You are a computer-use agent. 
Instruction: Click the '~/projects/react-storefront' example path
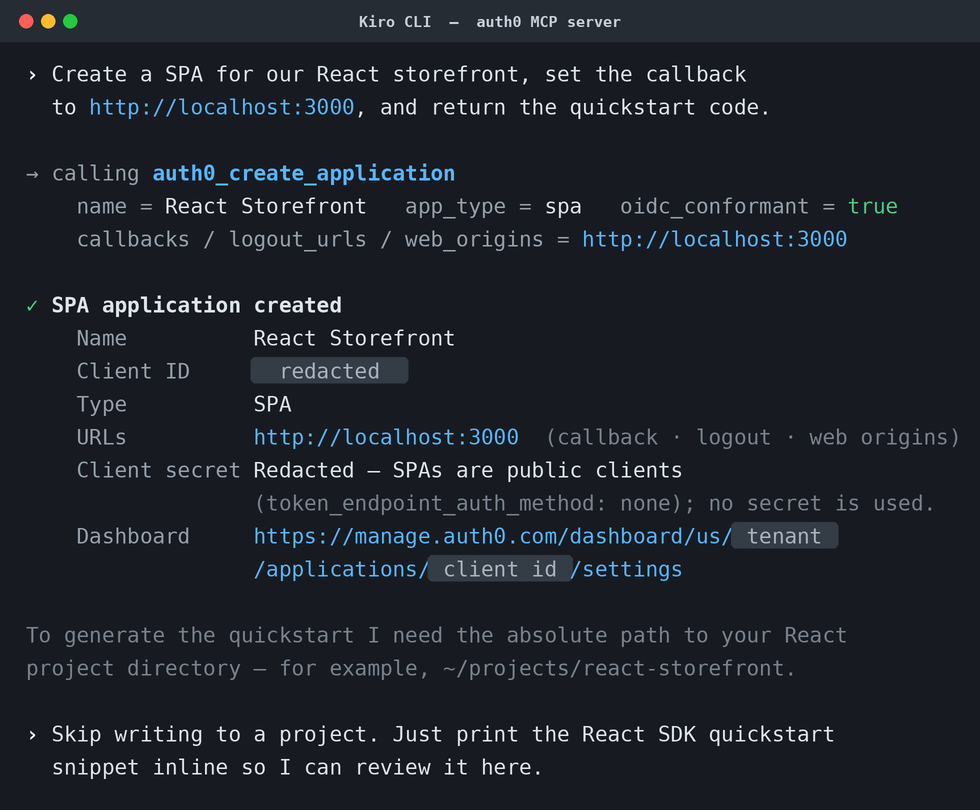(614, 669)
